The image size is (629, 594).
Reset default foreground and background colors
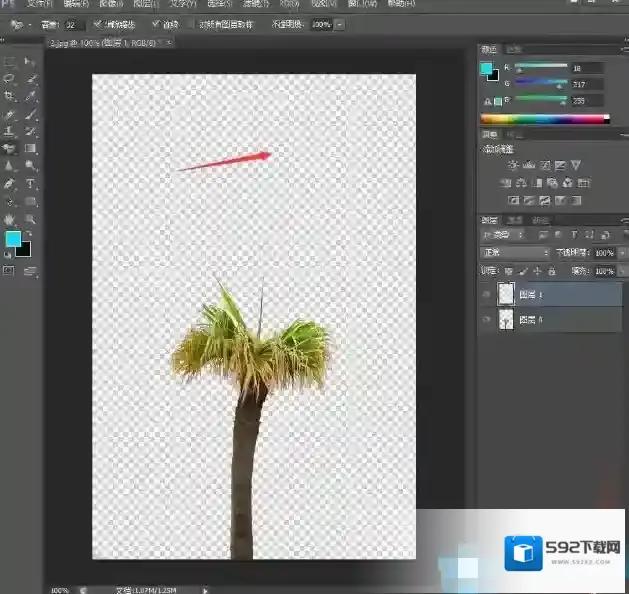point(8,255)
